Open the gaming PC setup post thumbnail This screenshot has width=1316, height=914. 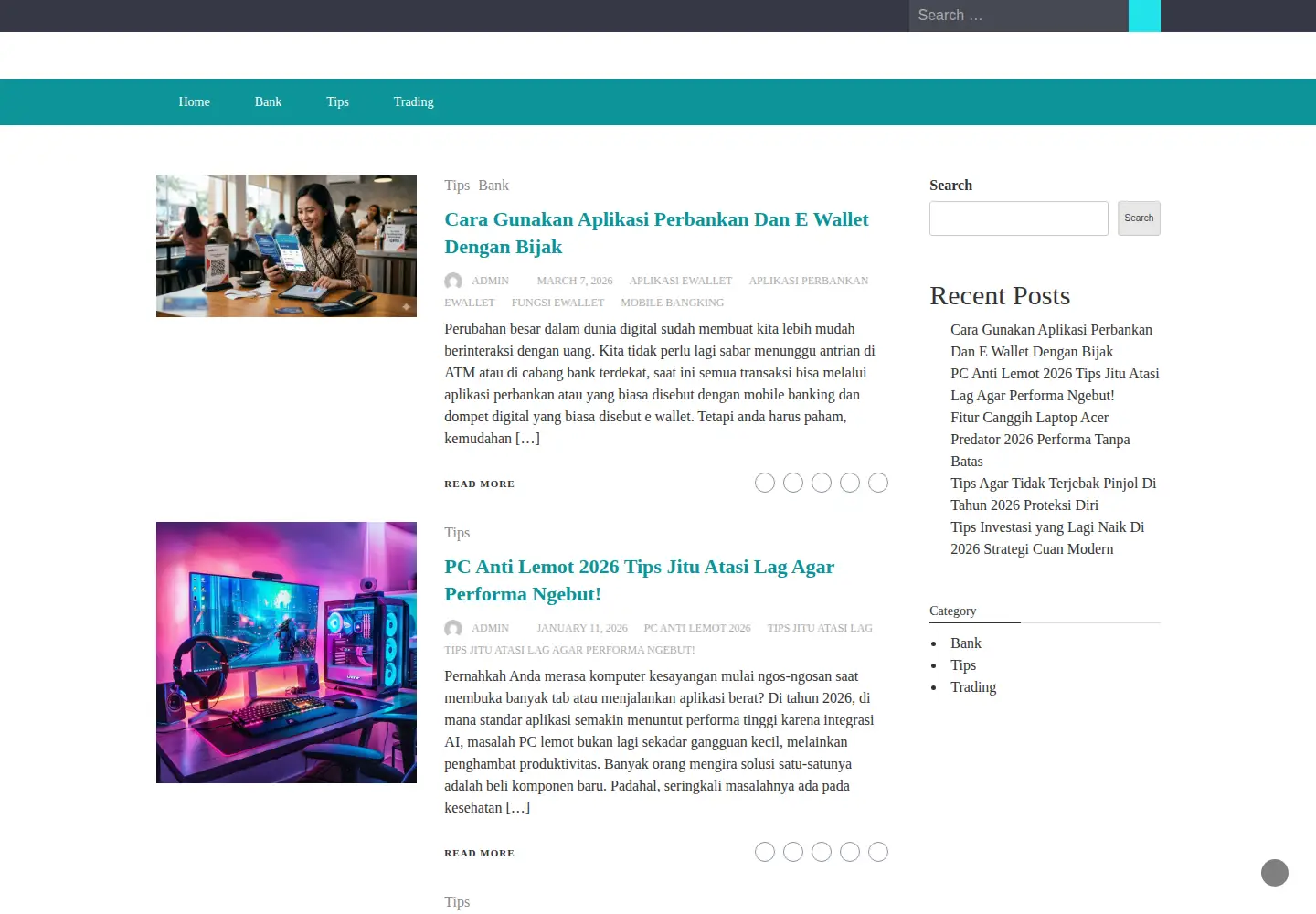[286, 653]
